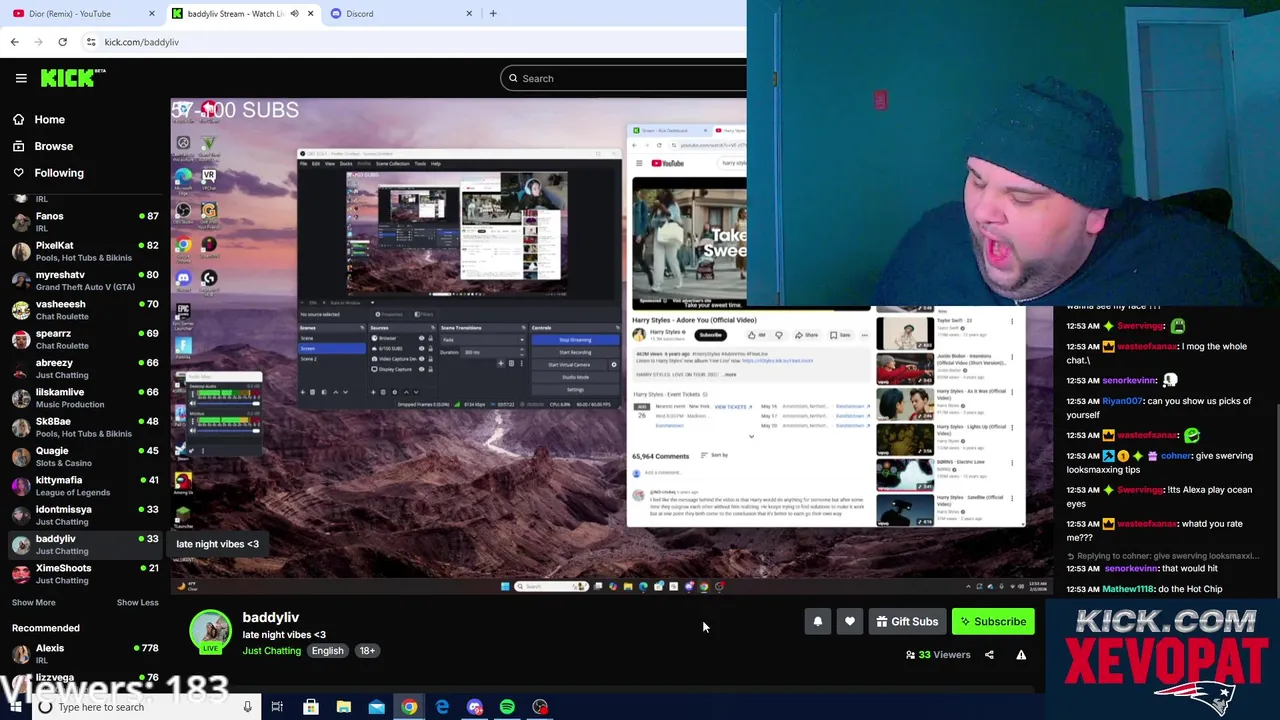Reload the kick.com page
This screenshot has height=720, width=1280.
pyautogui.click(x=62, y=42)
